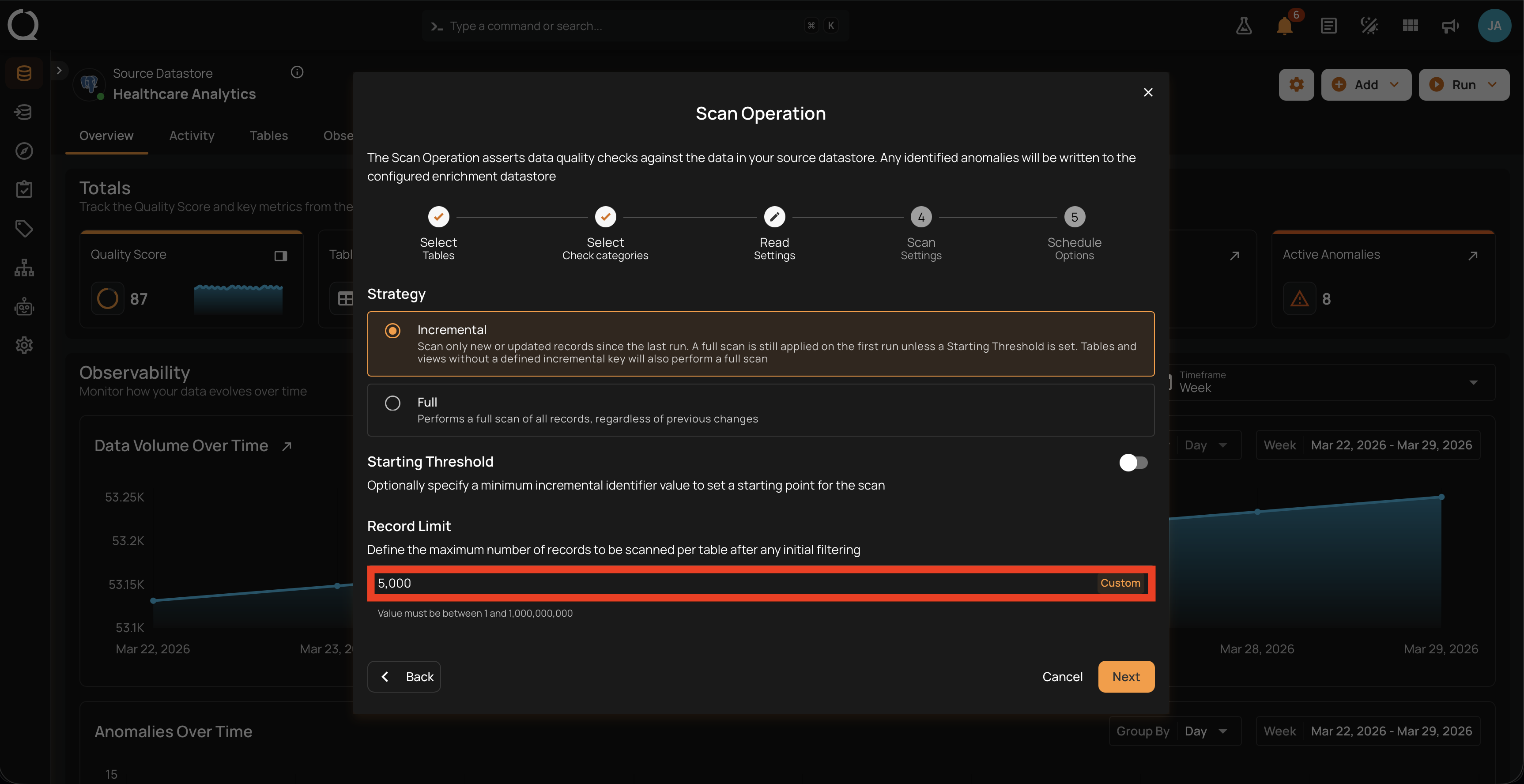Click the Active Anomalies warning triangle icon
This screenshot has width=1524, height=784.
point(1299,299)
